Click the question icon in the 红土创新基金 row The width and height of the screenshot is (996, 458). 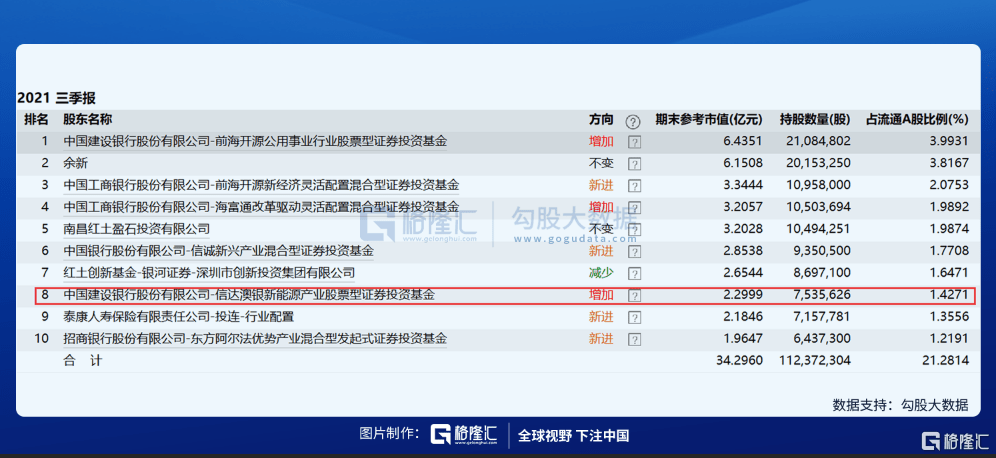pos(634,273)
